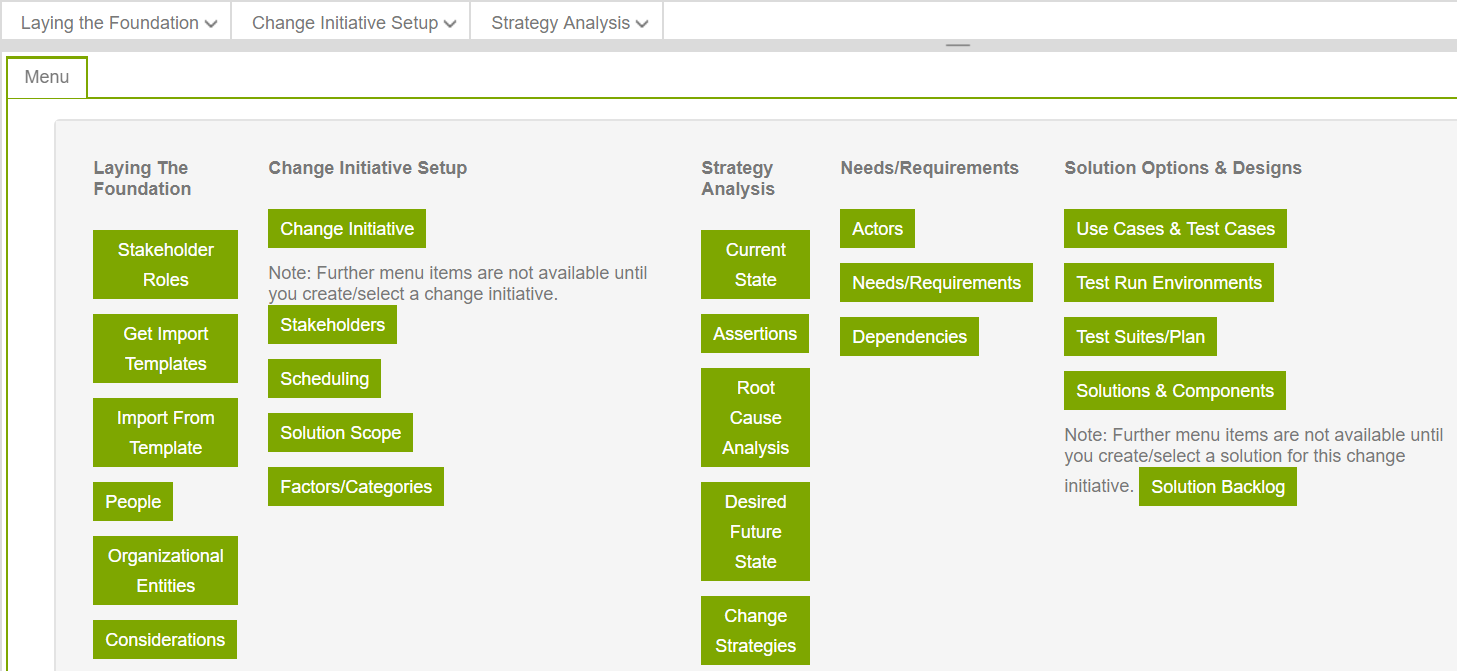
Task: Click the Assertions button
Action: pyautogui.click(x=755, y=334)
